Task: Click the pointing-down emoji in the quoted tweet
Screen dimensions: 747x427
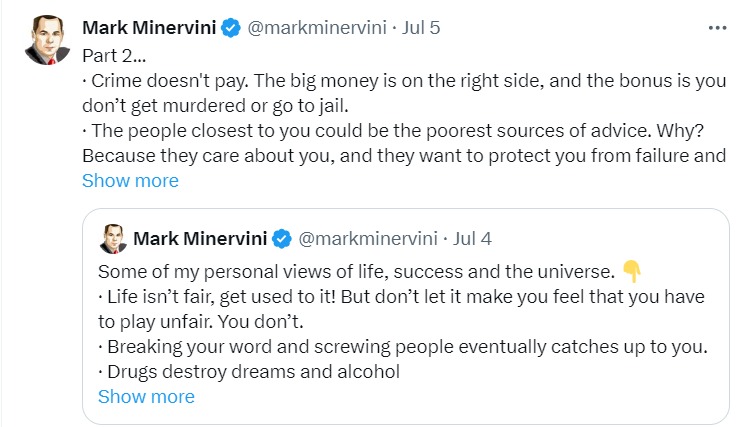Action: tap(631, 269)
